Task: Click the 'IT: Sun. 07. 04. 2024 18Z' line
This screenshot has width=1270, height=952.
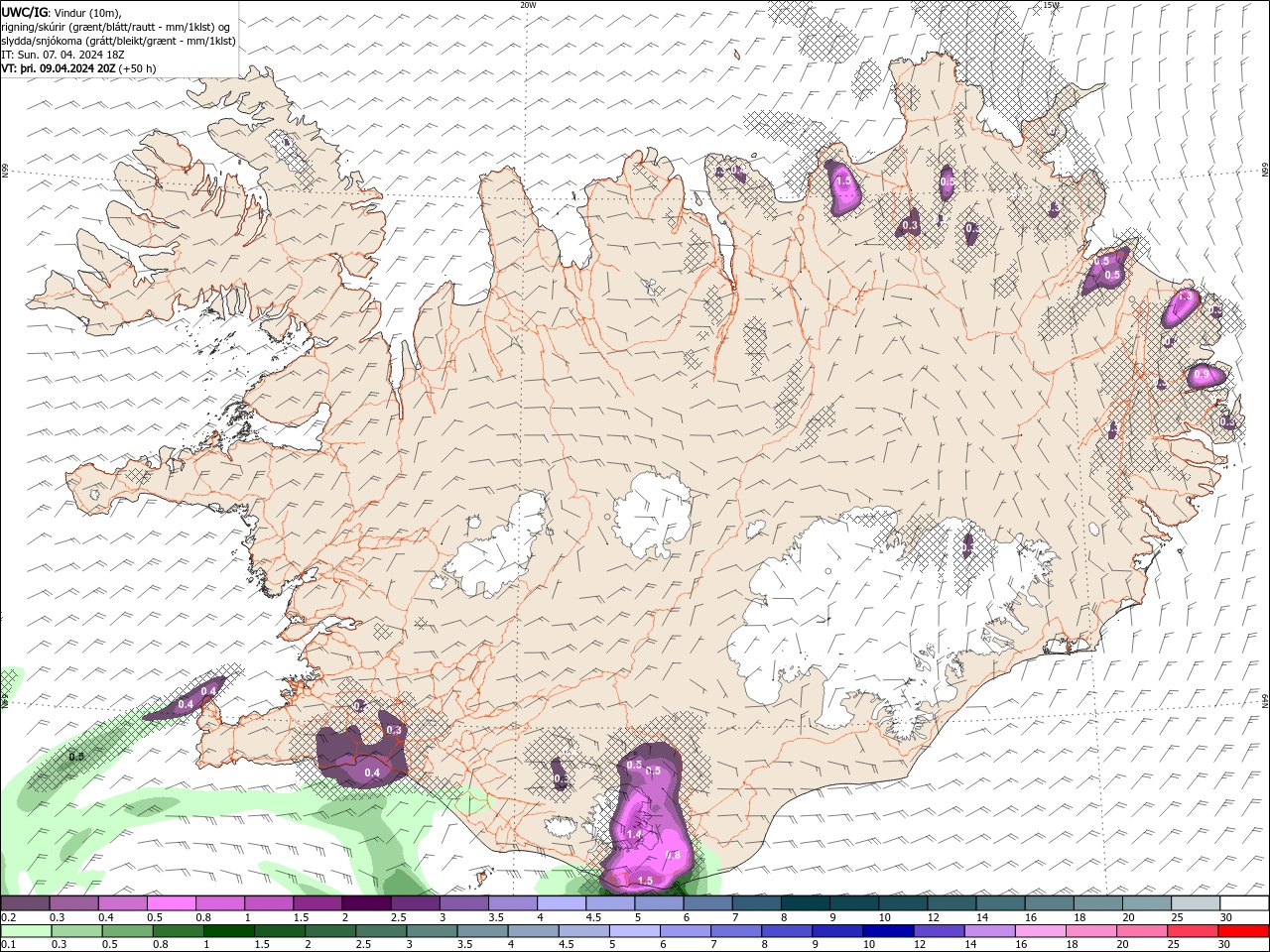Action: [x=63, y=55]
